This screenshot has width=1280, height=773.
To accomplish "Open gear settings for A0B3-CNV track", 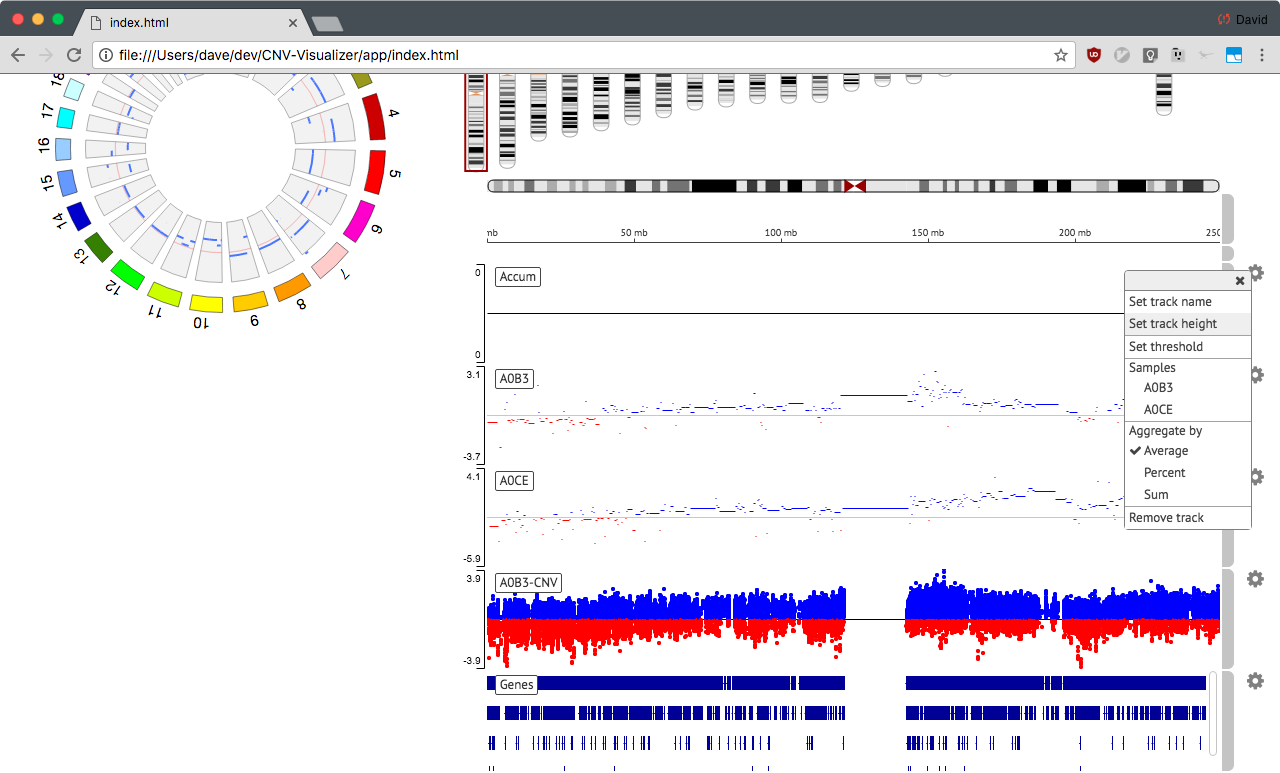I will pyautogui.click(x=1255, y=579).
